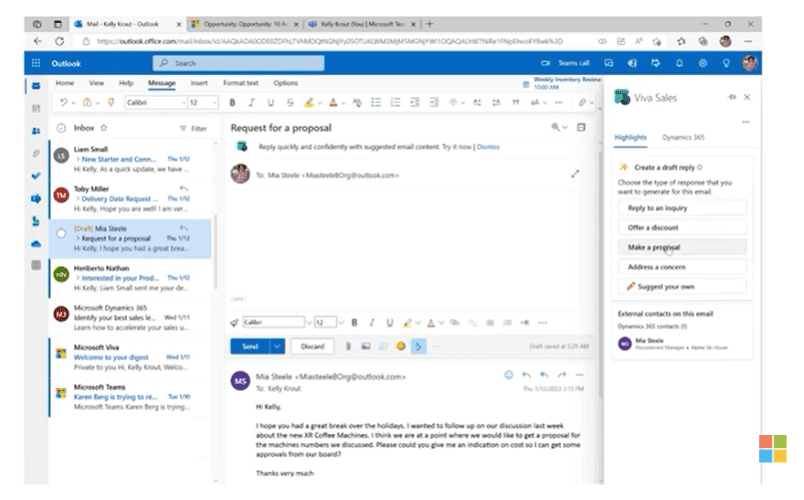Expand highlight color options in ribbon
Image resolution: width=804 pixels, height=500 pixels.
point(319,103)
